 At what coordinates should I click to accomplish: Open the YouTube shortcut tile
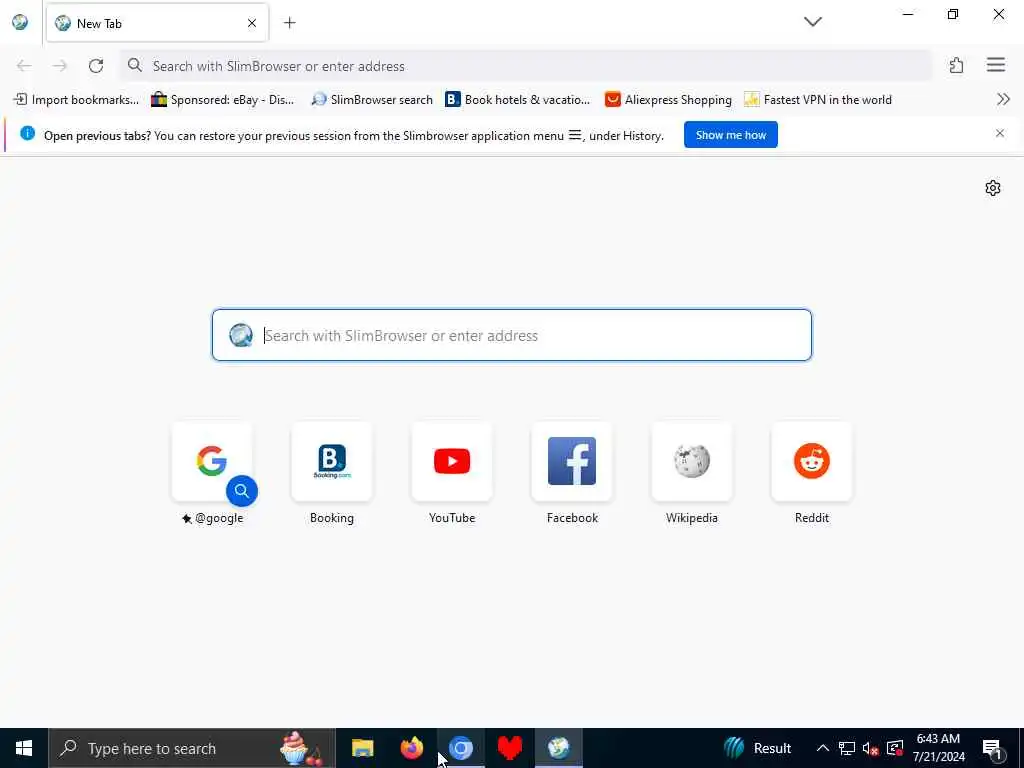pyautogui.click(x=452, y=461)
